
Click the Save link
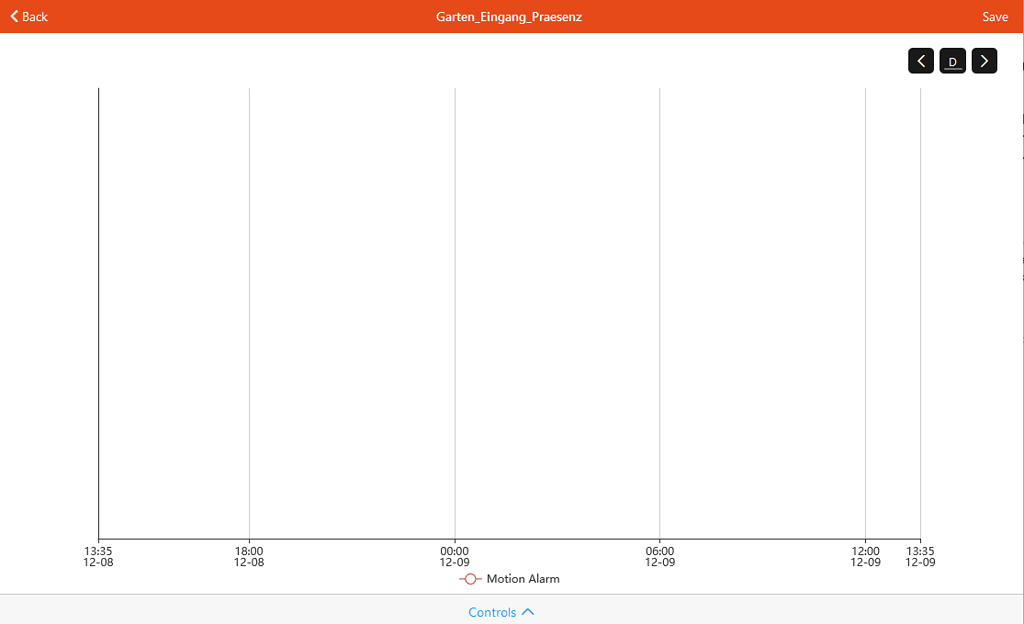pyautogui.click(x=995, y=16)
